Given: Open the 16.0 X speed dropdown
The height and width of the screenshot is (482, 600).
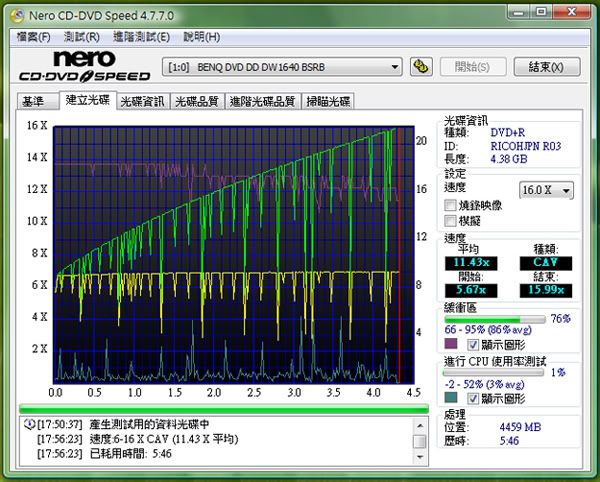Looking at the screenshot, I should (546, 190).
